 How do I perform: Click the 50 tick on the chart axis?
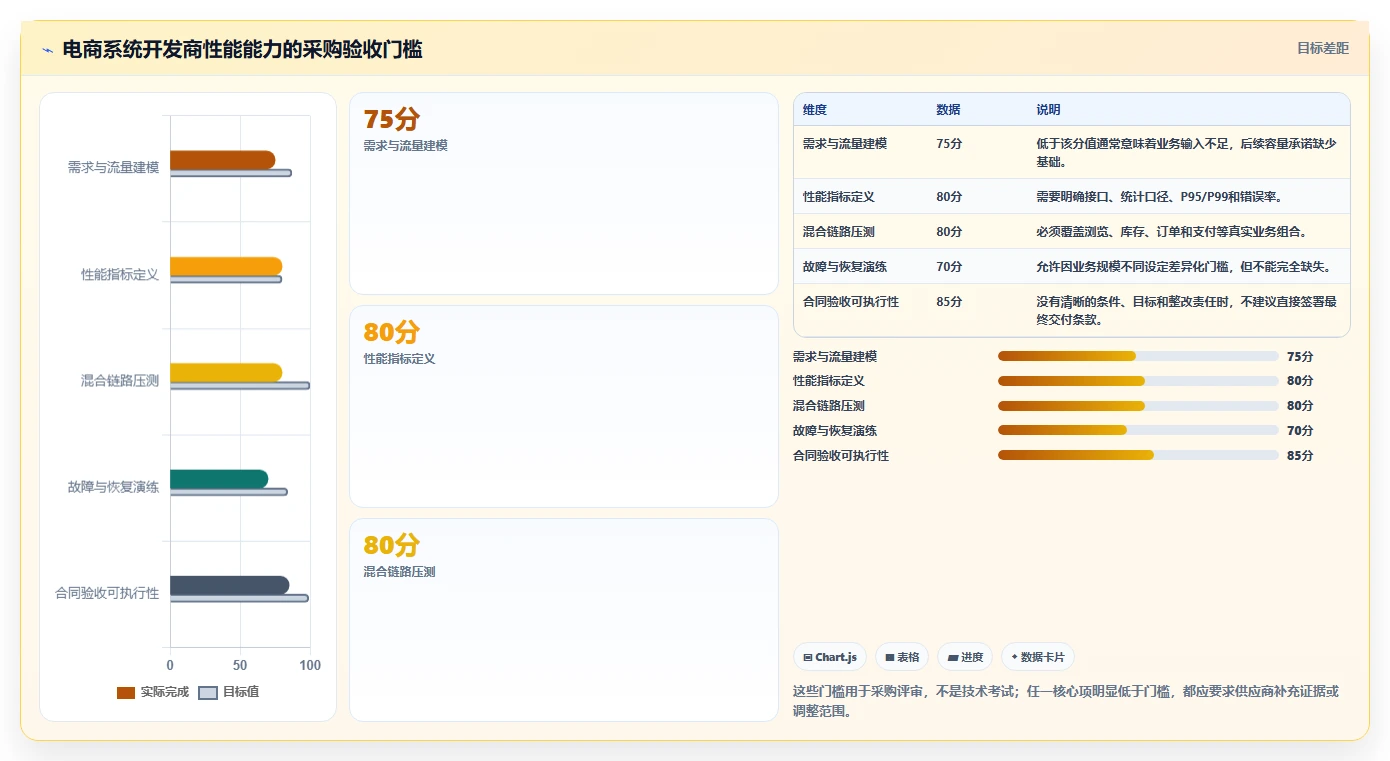click(x=240, y=665)
